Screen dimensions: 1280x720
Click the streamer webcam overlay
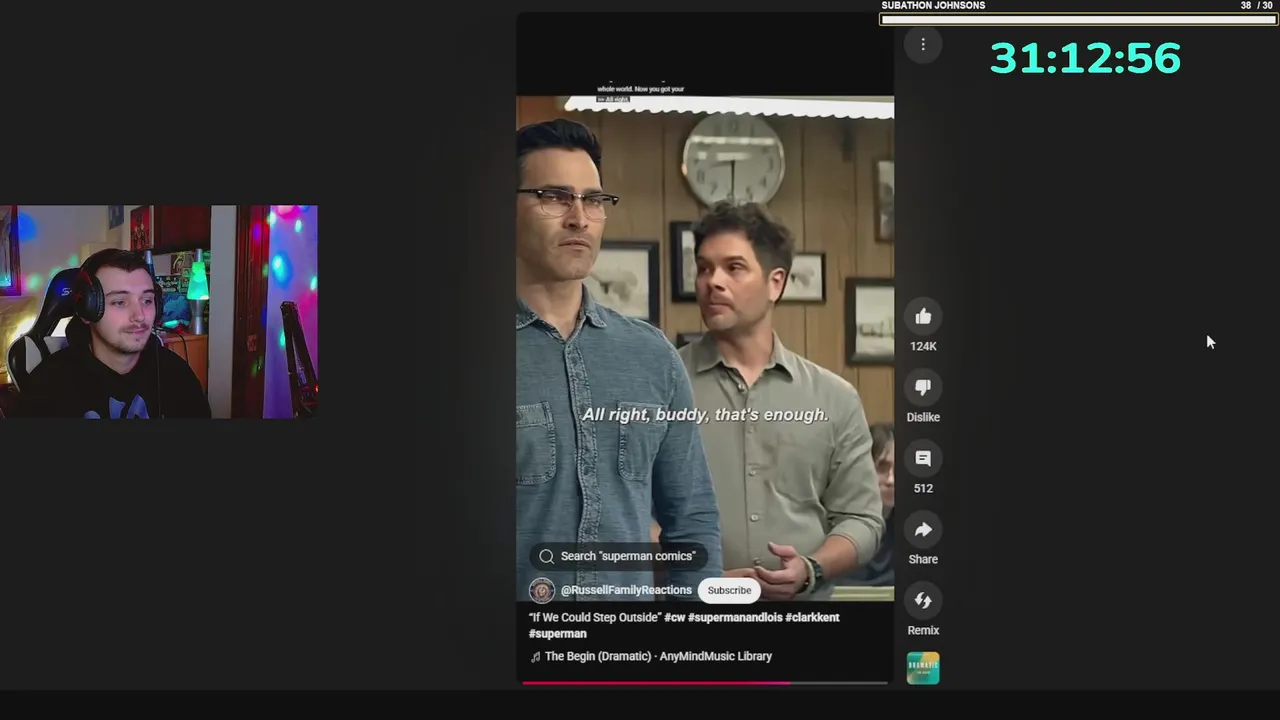(x=159, y=312)
